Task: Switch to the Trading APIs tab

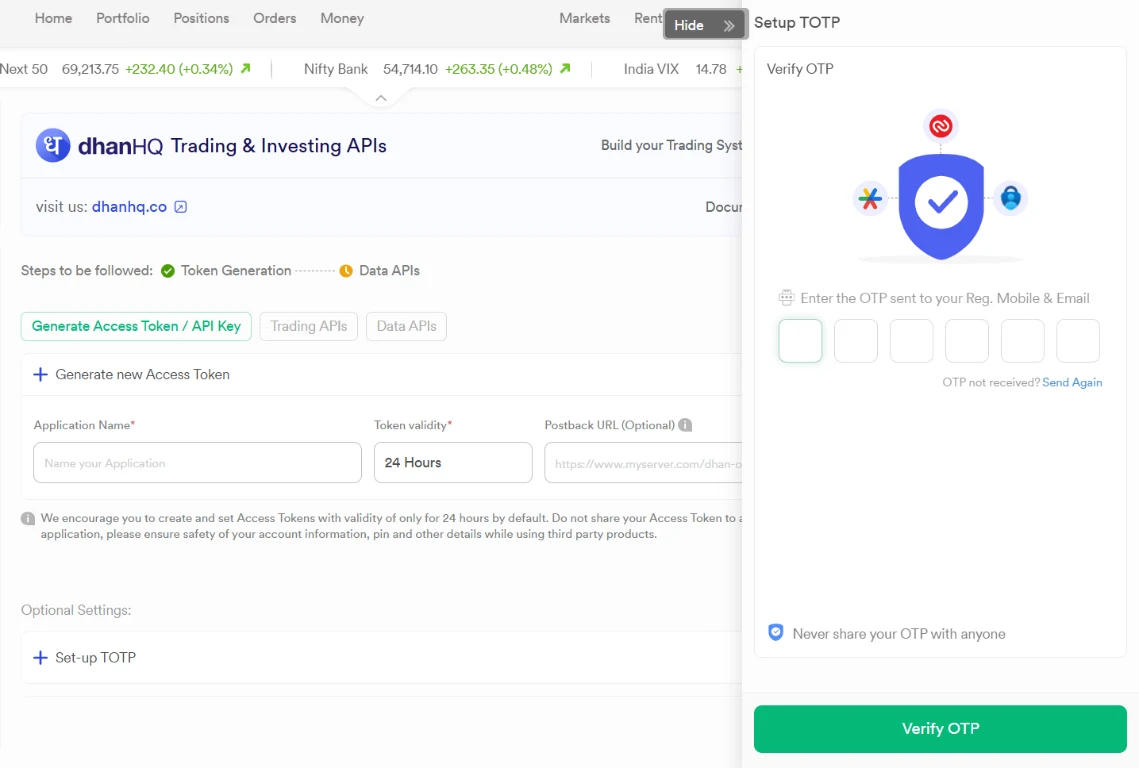Action: point(309,326)
